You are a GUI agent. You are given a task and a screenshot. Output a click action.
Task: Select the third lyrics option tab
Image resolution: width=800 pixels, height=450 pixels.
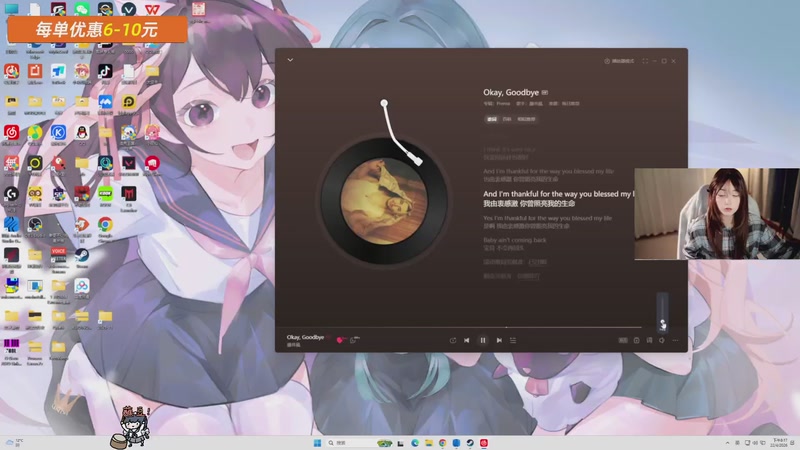pos(527,119)
